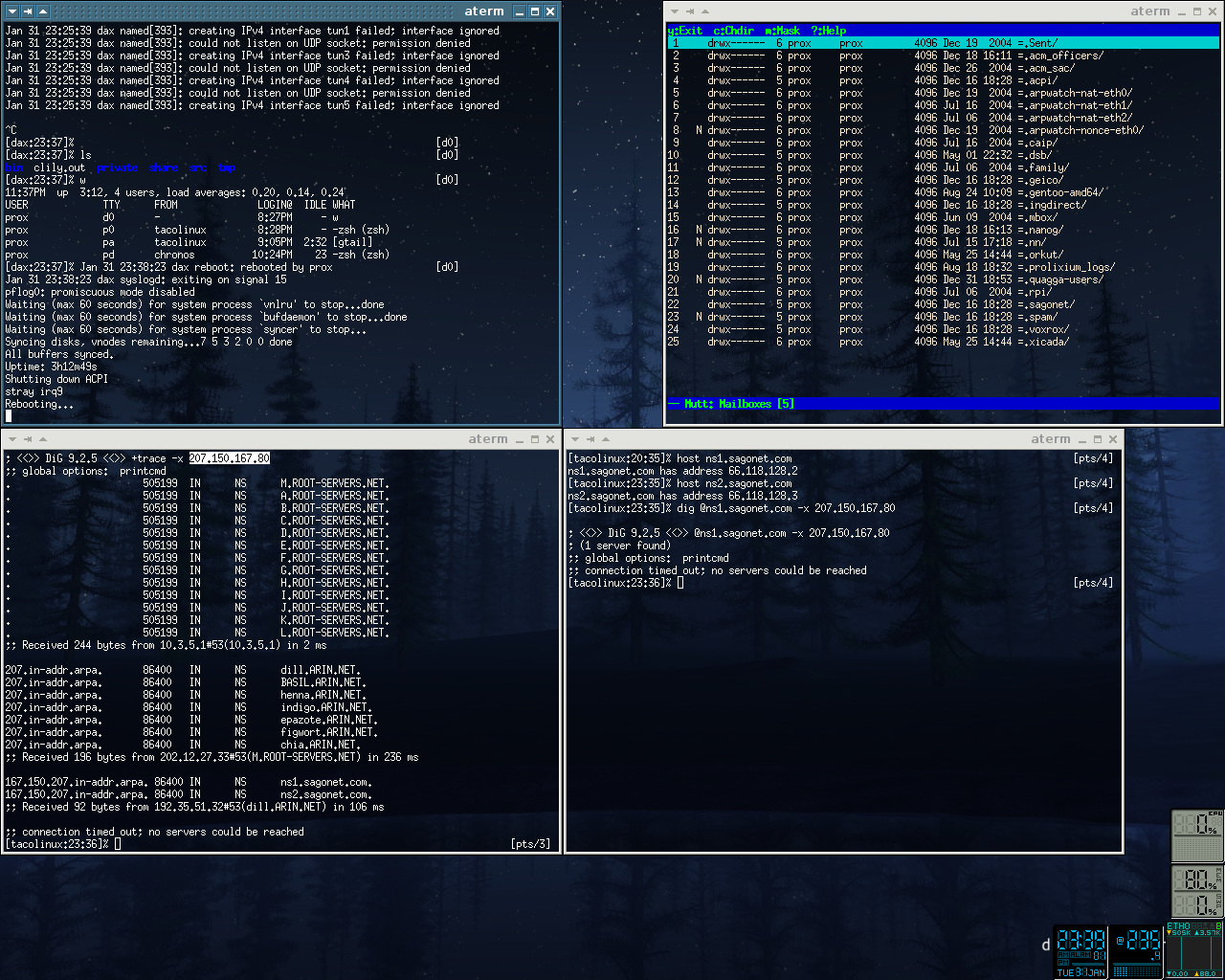Click the dill.ARIN.NET. NS record line
Screen dimensions: 1225x980
[182, 670]
